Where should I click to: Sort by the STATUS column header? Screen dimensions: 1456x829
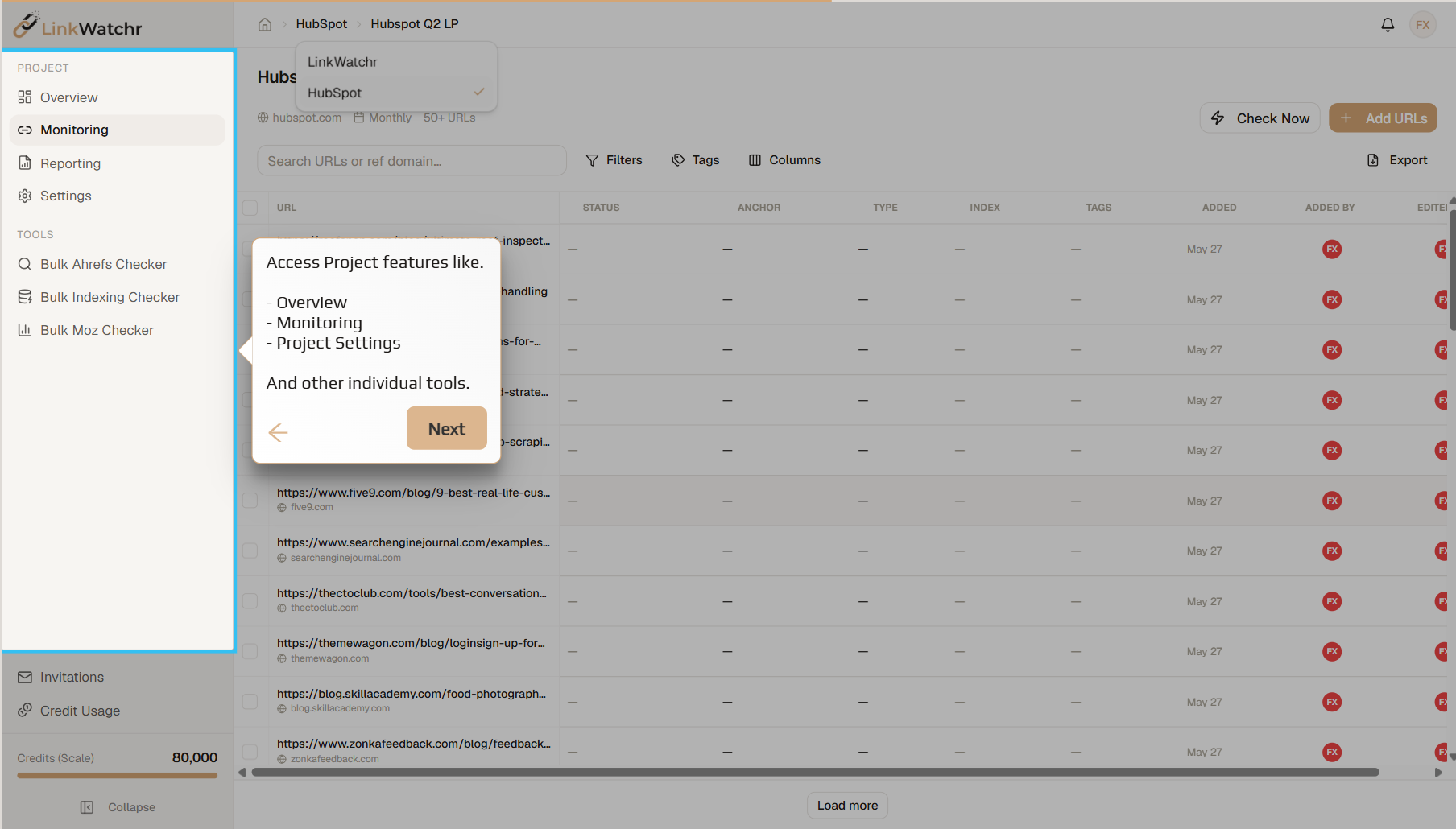point(601,208)
